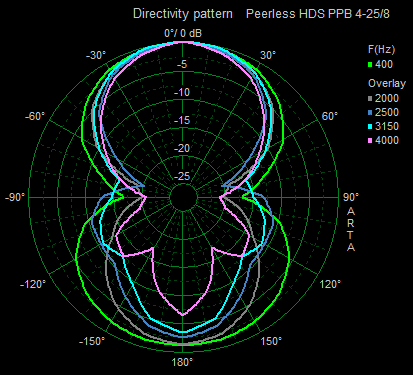Select the 2000 overlay label
Screen dimensions: 413x375
[x=387, y=98]
